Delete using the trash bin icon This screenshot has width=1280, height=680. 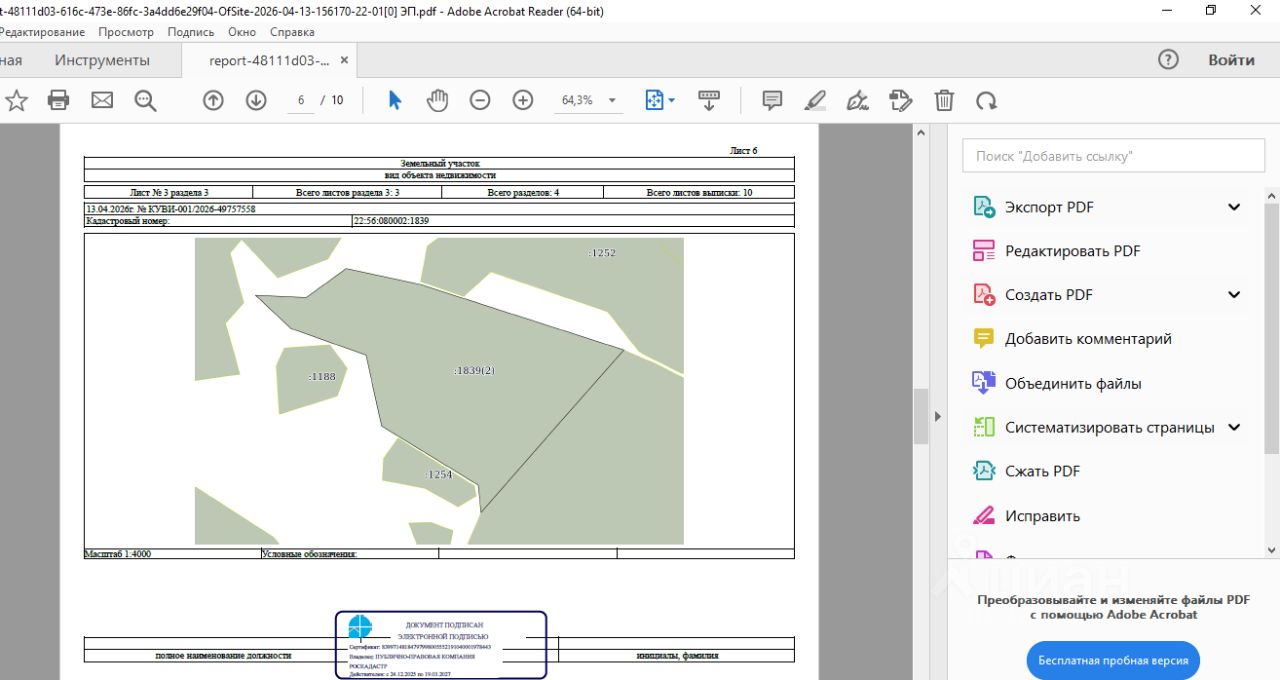(944, 100)
